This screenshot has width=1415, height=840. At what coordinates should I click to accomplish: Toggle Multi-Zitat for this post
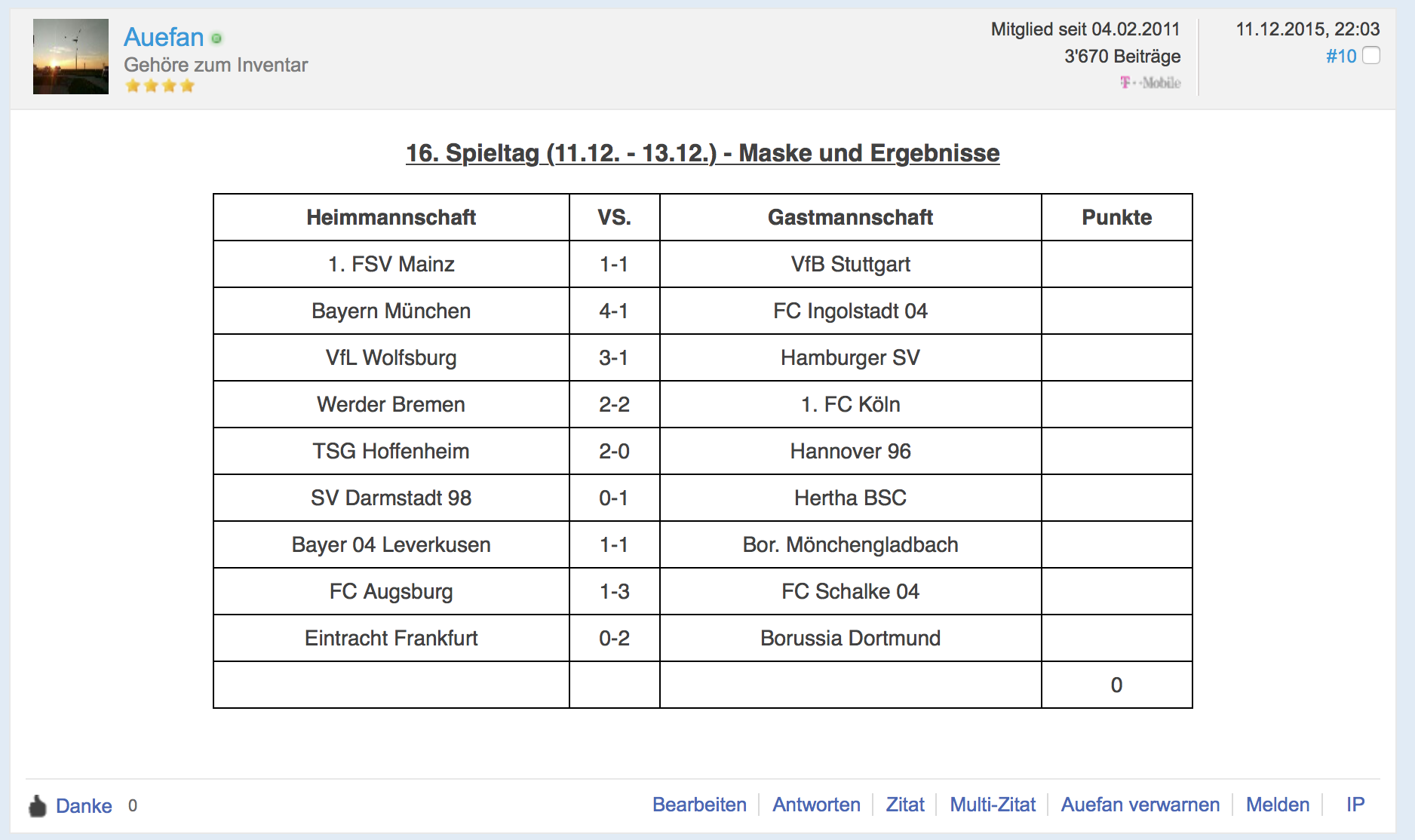[993, 805]
